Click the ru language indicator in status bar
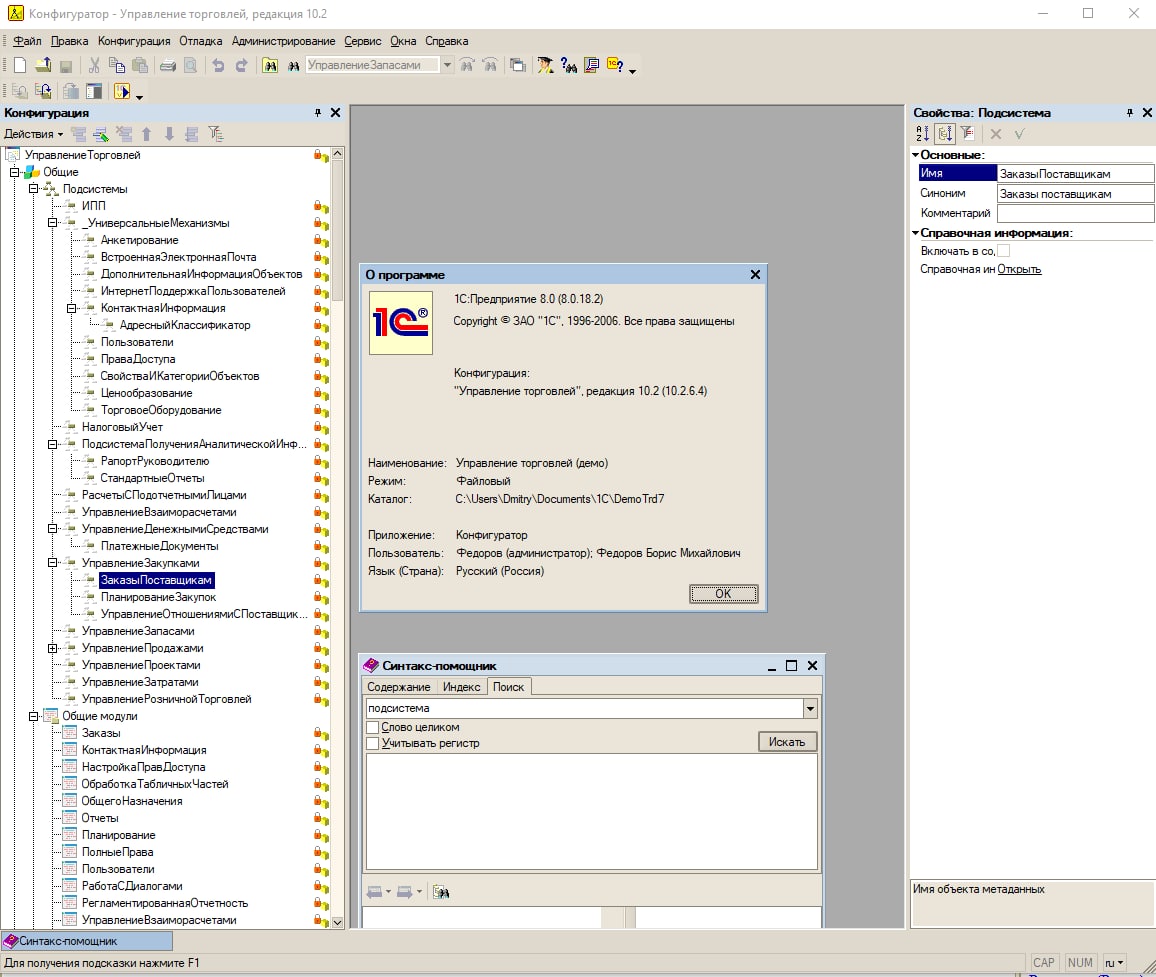 pos(1114,963)
